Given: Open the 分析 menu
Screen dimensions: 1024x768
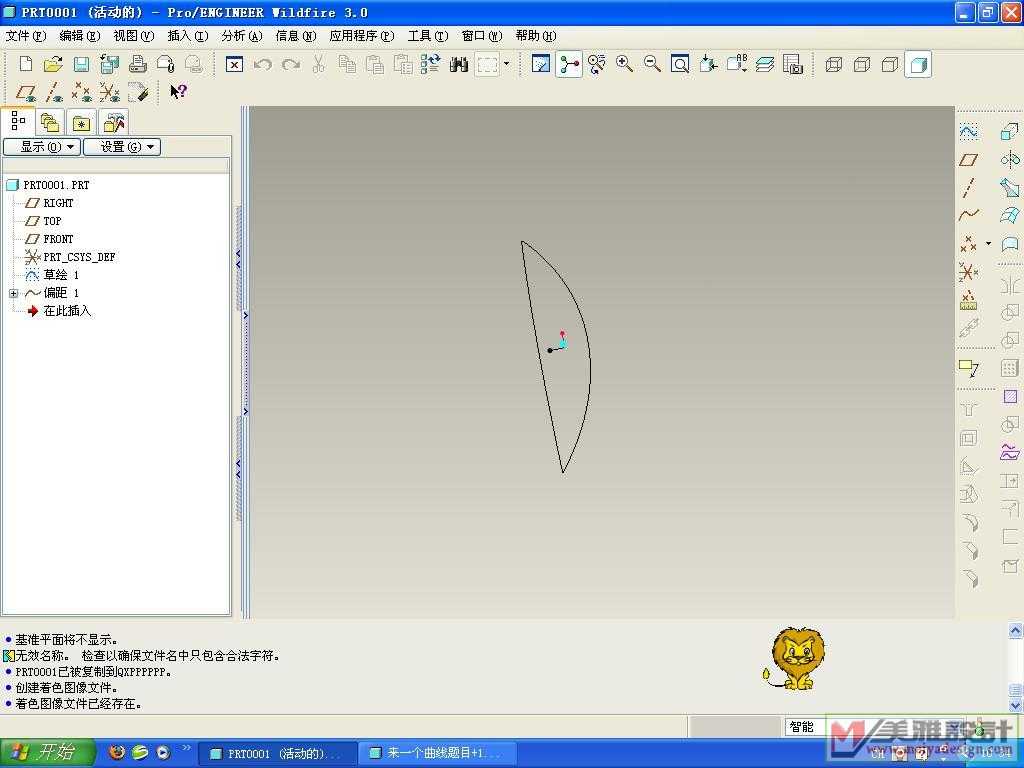Looking at the screenshot, I should coord(241,36).
